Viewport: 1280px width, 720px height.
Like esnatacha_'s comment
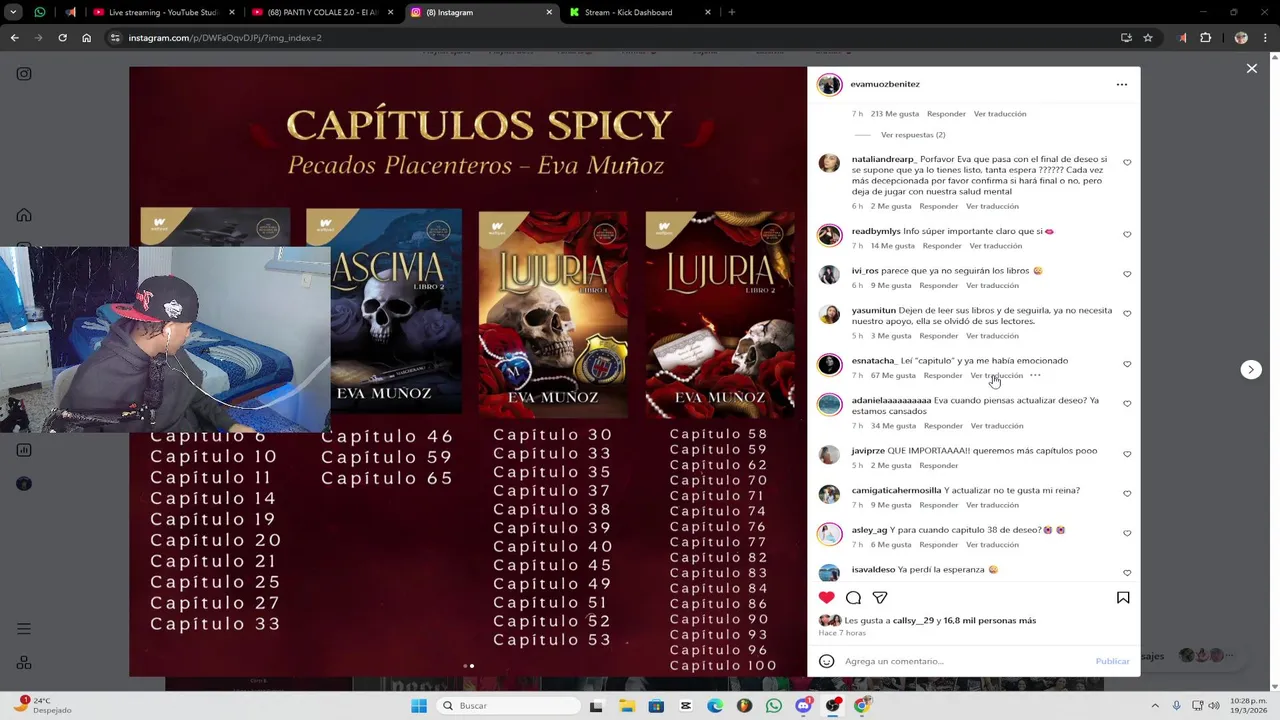click(x=1127, y=364)
